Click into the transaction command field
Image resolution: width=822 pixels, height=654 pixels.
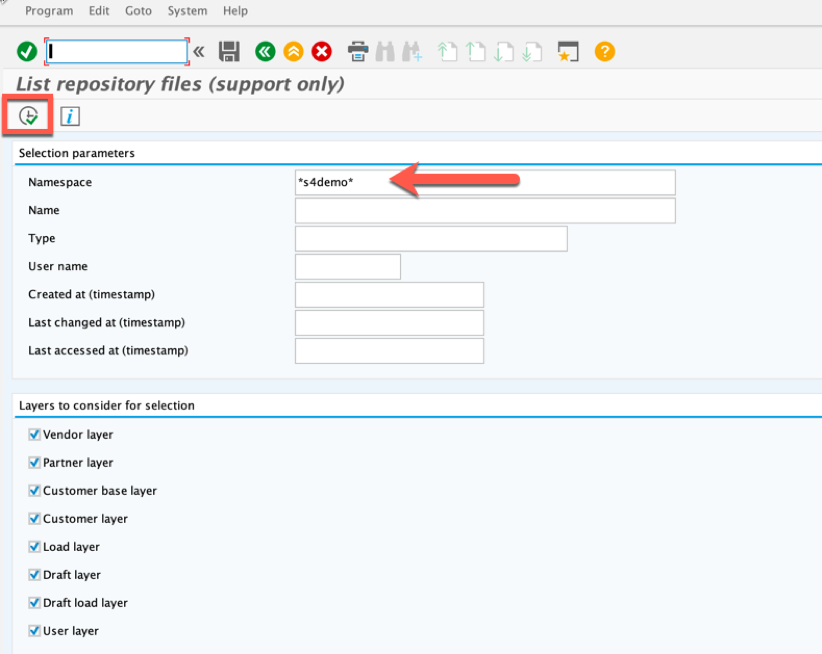[116, 52]
